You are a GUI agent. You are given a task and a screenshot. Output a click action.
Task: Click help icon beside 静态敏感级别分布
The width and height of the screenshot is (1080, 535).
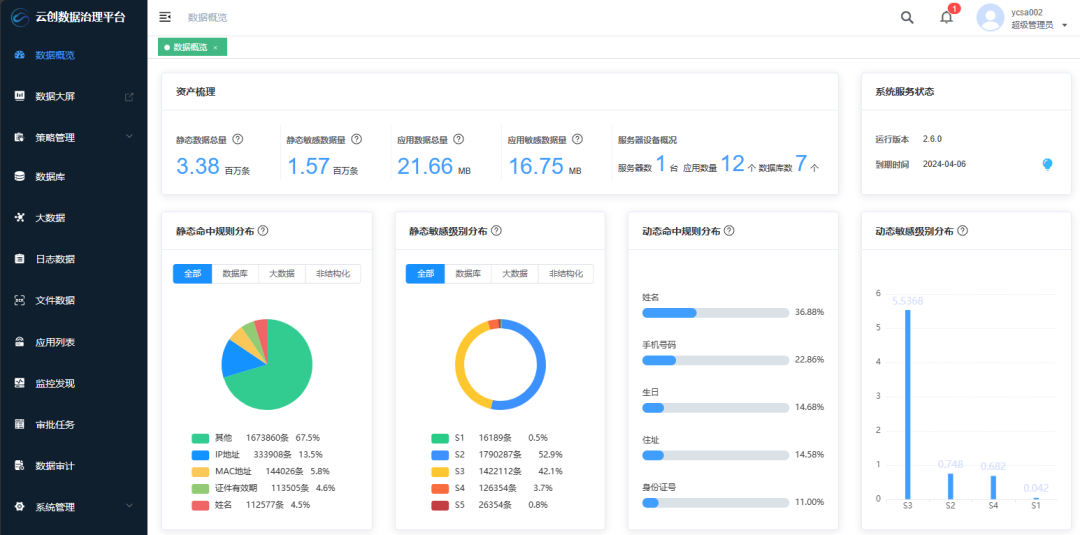click(496, 231)
